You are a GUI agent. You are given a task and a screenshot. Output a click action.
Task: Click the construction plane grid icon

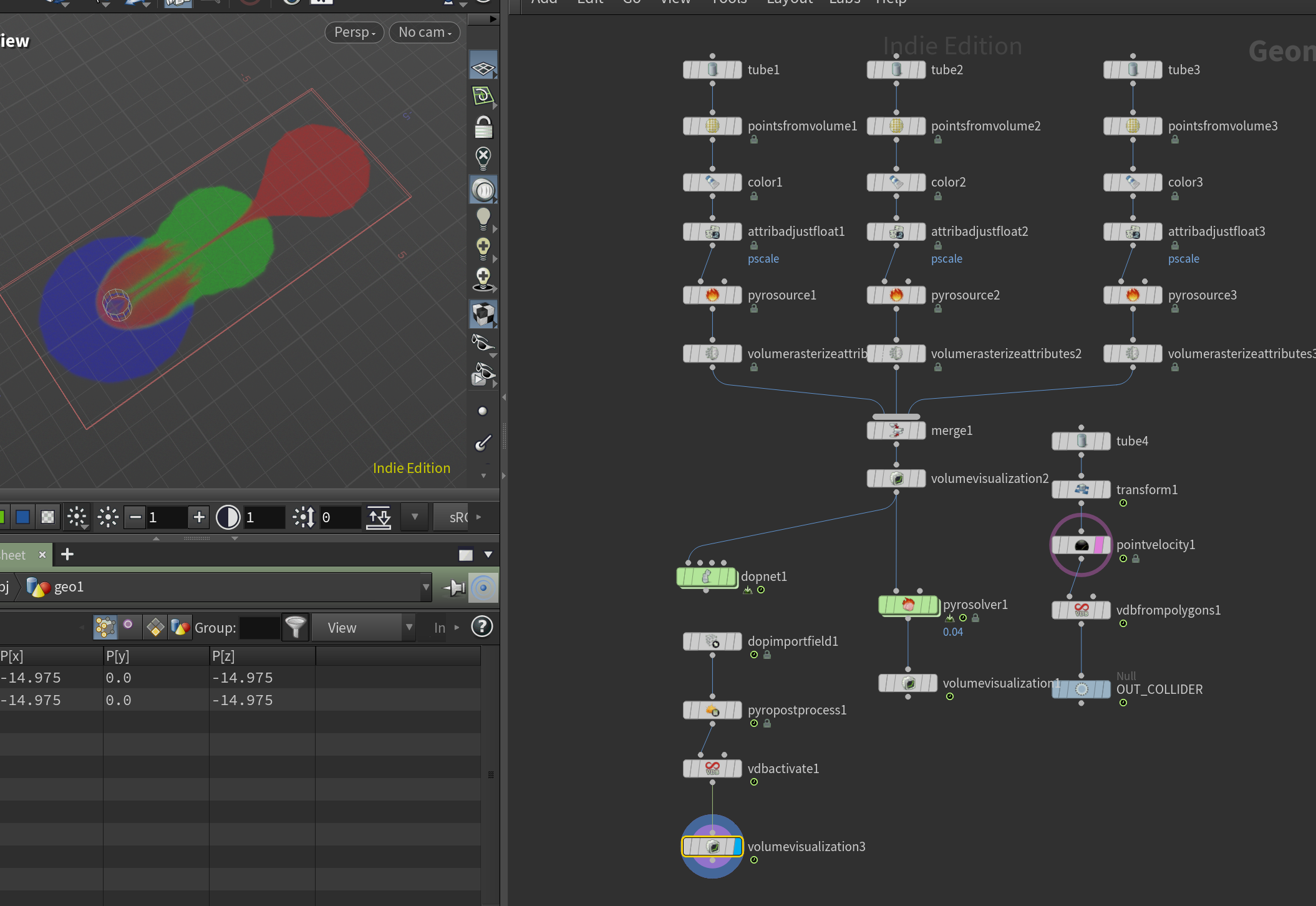[483, 67]
